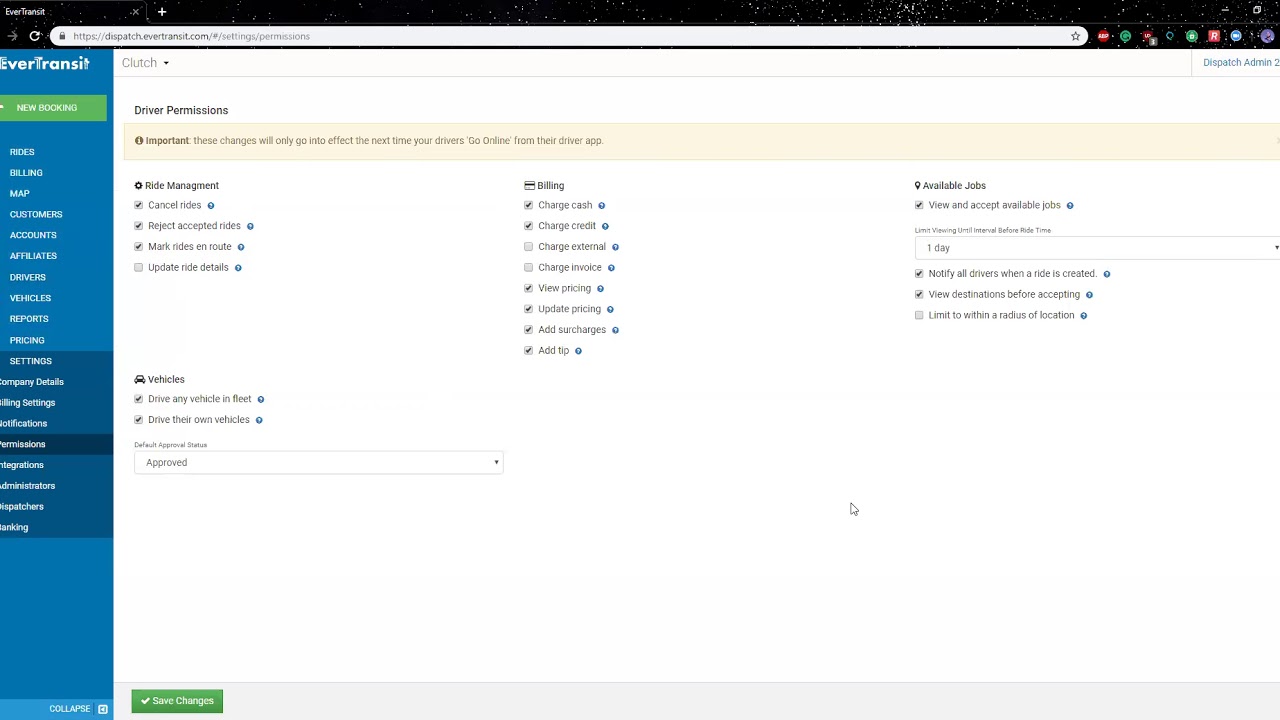This screenshot has height=720, width=1280.
Task: Open the 1 day viewing interval dropdown
Action: [x=1097, y=247]
